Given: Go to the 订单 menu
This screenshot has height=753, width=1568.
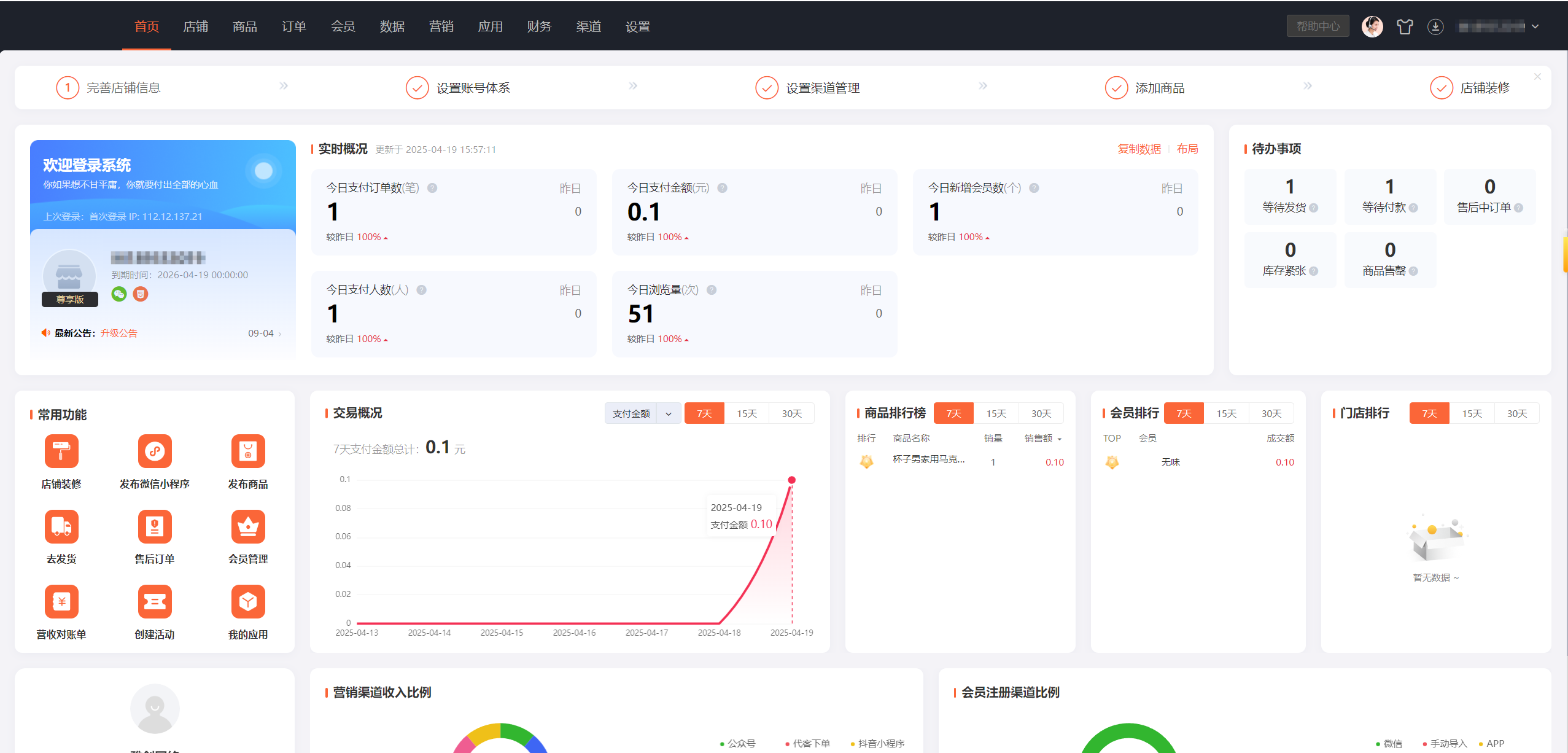Looking at the screenshot, I should pyautogui.click(x=293, y=26).
